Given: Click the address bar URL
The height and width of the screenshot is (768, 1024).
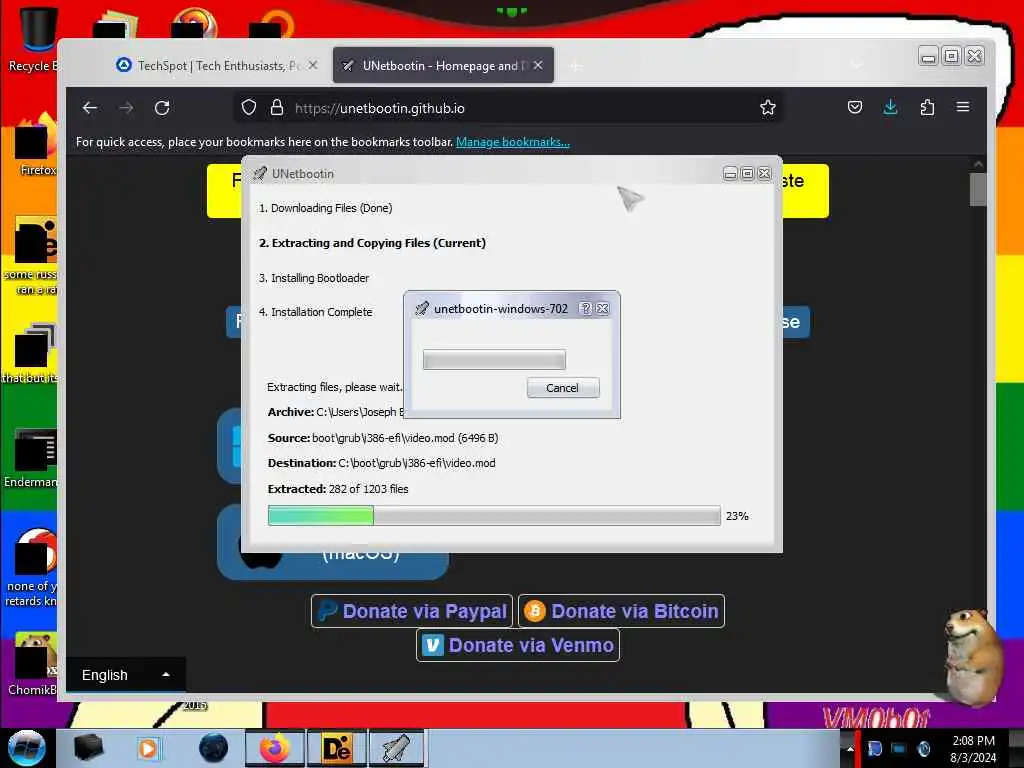Looking at the screenshot, I should pos(379,108).
